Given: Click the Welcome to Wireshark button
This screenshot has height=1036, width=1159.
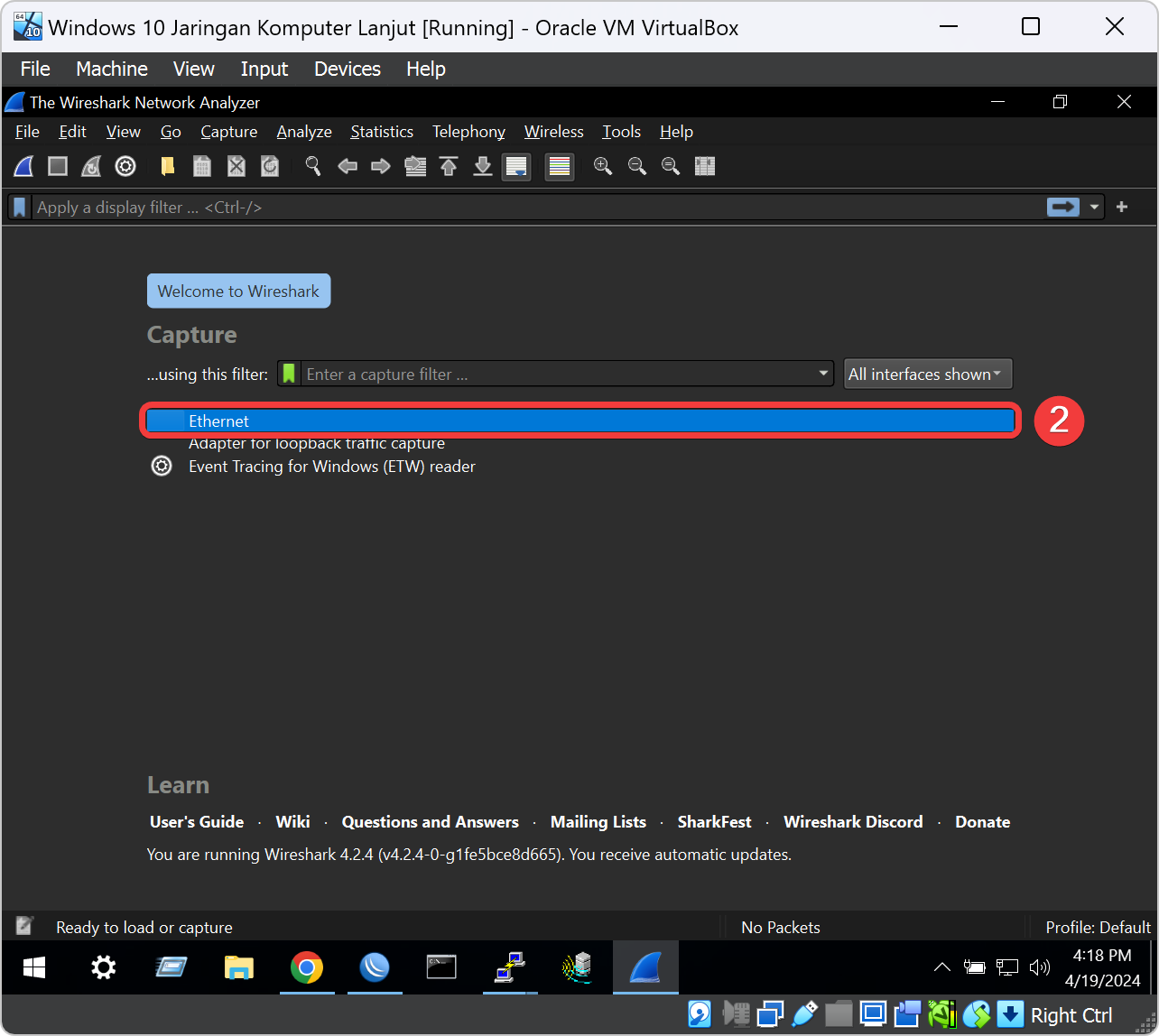Looking at the screenshot, I should coord(239,291).
